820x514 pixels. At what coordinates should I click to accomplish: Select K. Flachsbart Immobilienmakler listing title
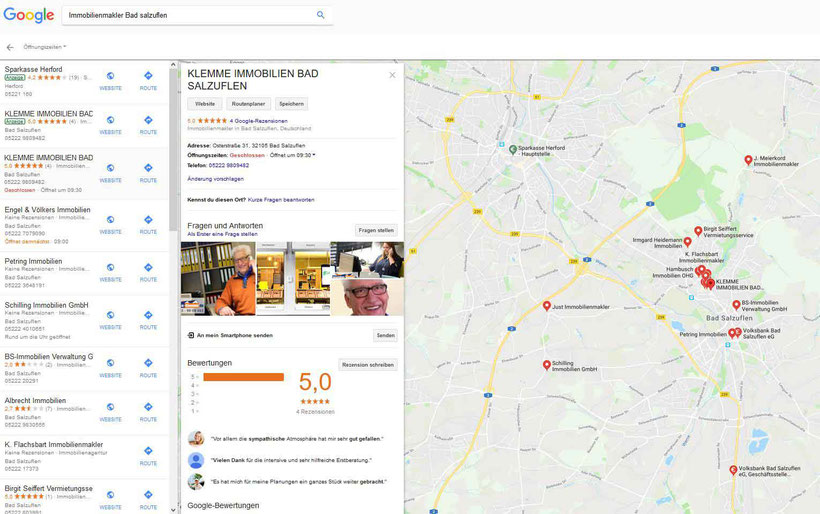54,444
